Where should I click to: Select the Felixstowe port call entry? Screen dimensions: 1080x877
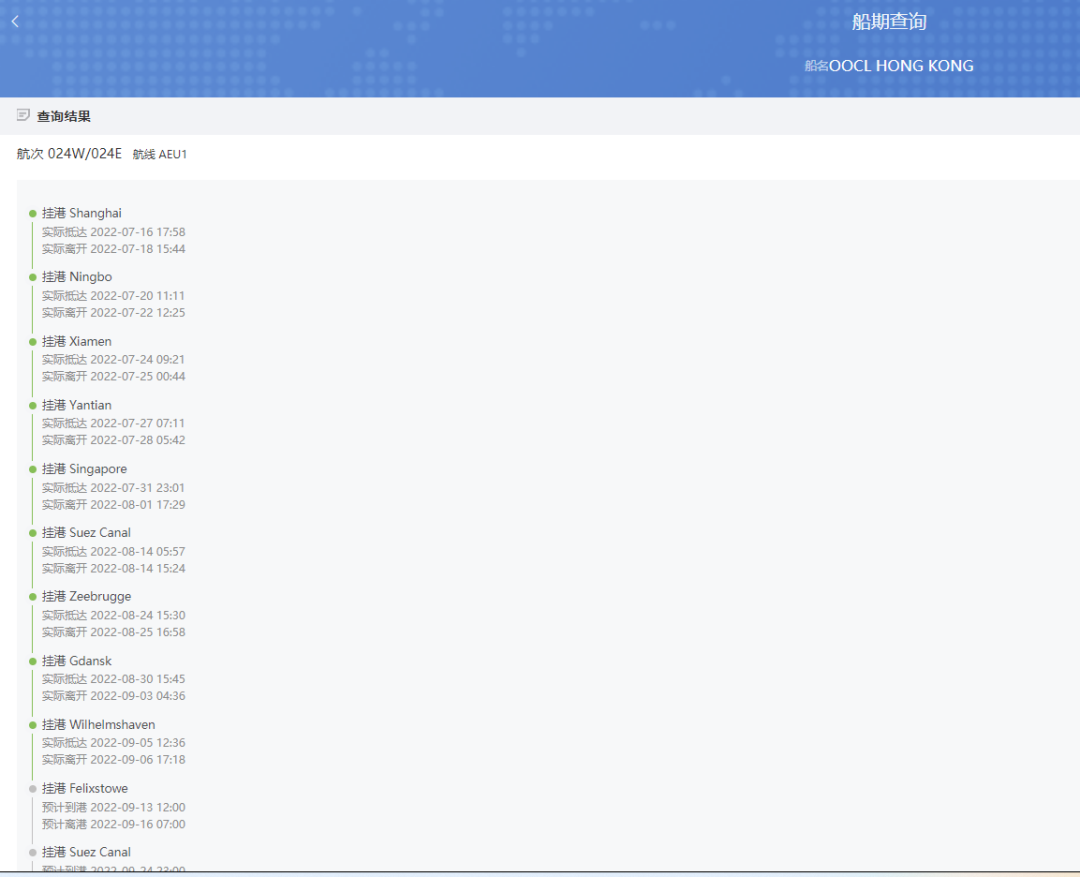point(85,788)
